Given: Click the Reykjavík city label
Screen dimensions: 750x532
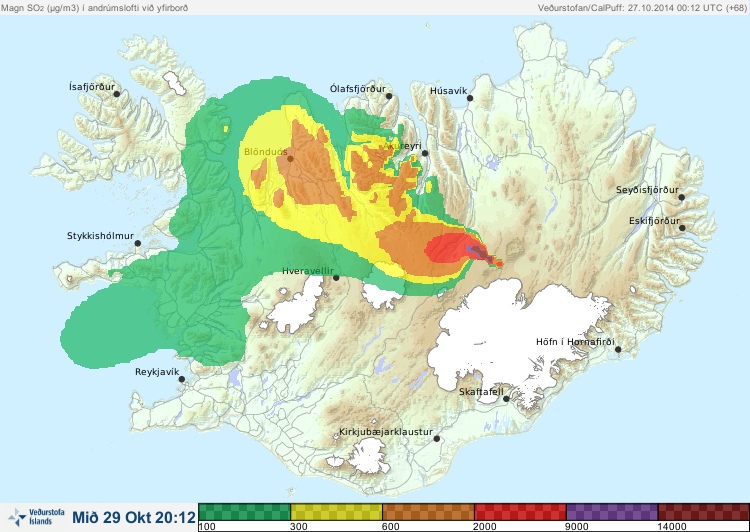Looking at the screenshot, I should click(157, 372).
